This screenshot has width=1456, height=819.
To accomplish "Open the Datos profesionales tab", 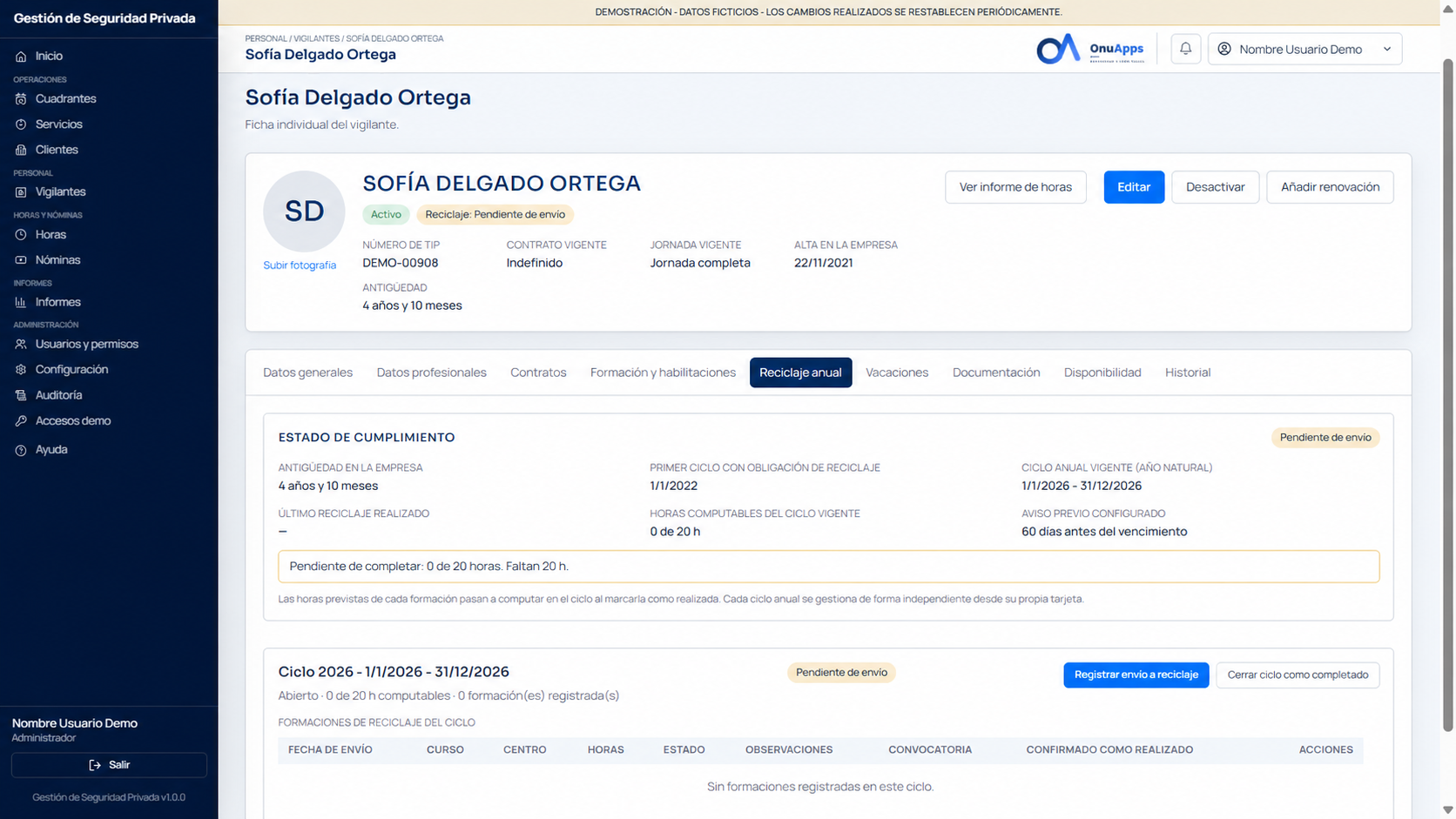I will pos(431,373).
